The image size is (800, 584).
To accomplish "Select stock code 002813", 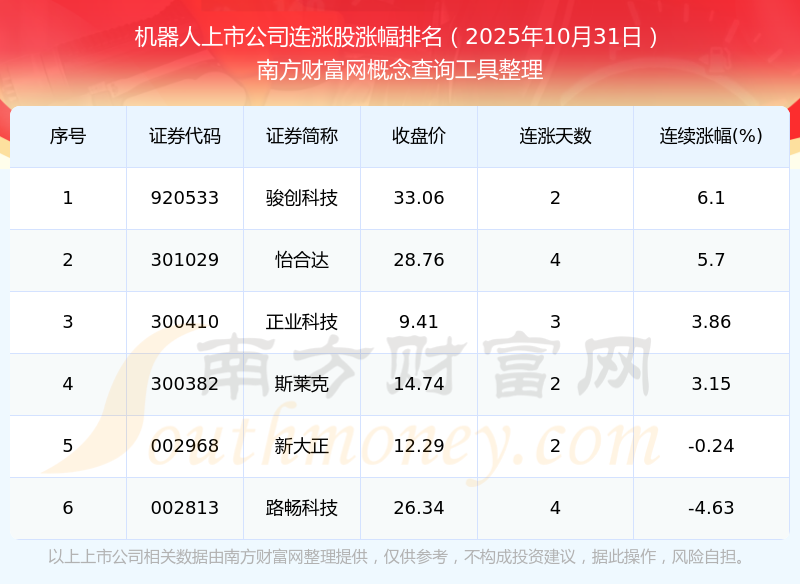I will point(185,508).
